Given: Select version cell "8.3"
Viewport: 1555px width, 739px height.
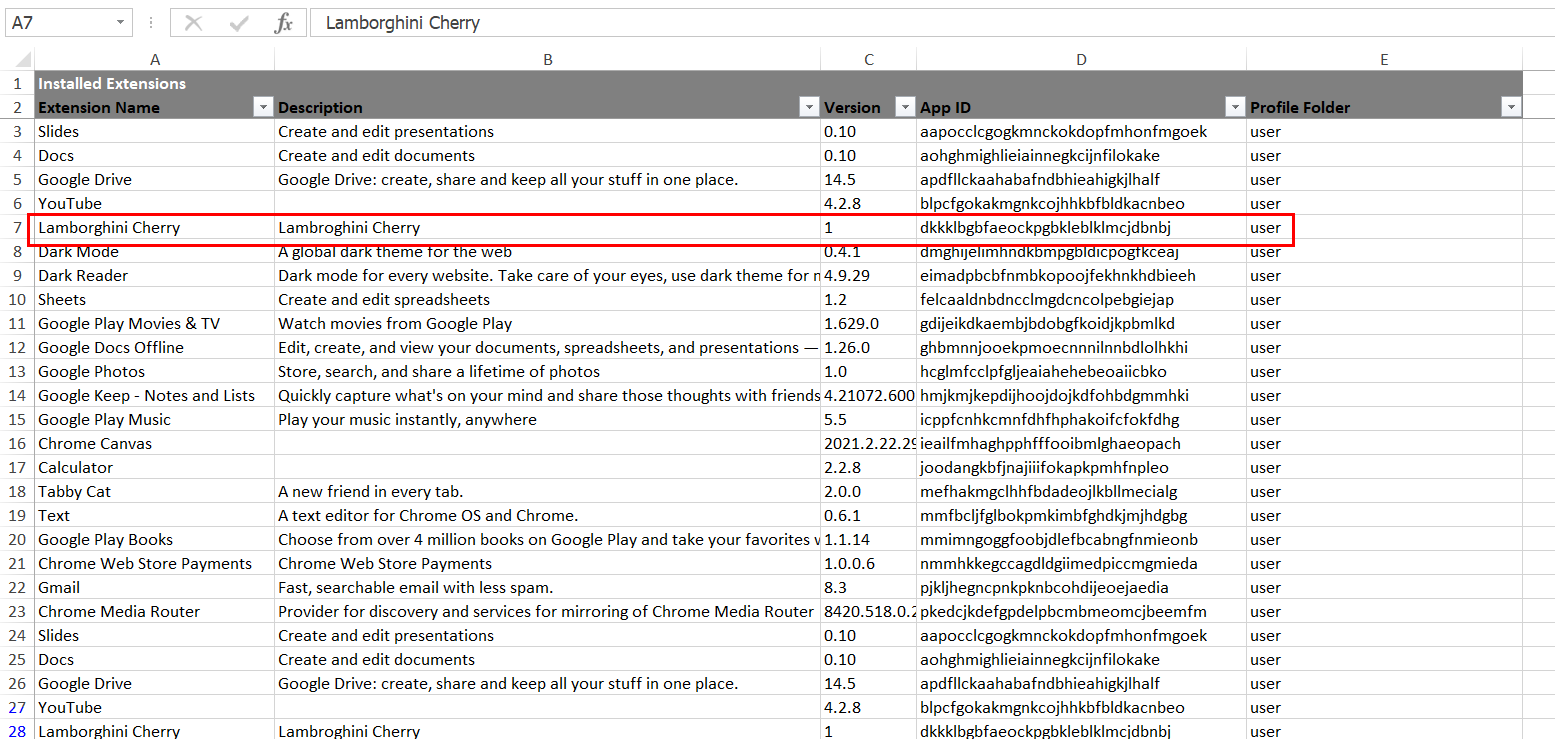Looking at the screenshot, I should coord(869,587).
